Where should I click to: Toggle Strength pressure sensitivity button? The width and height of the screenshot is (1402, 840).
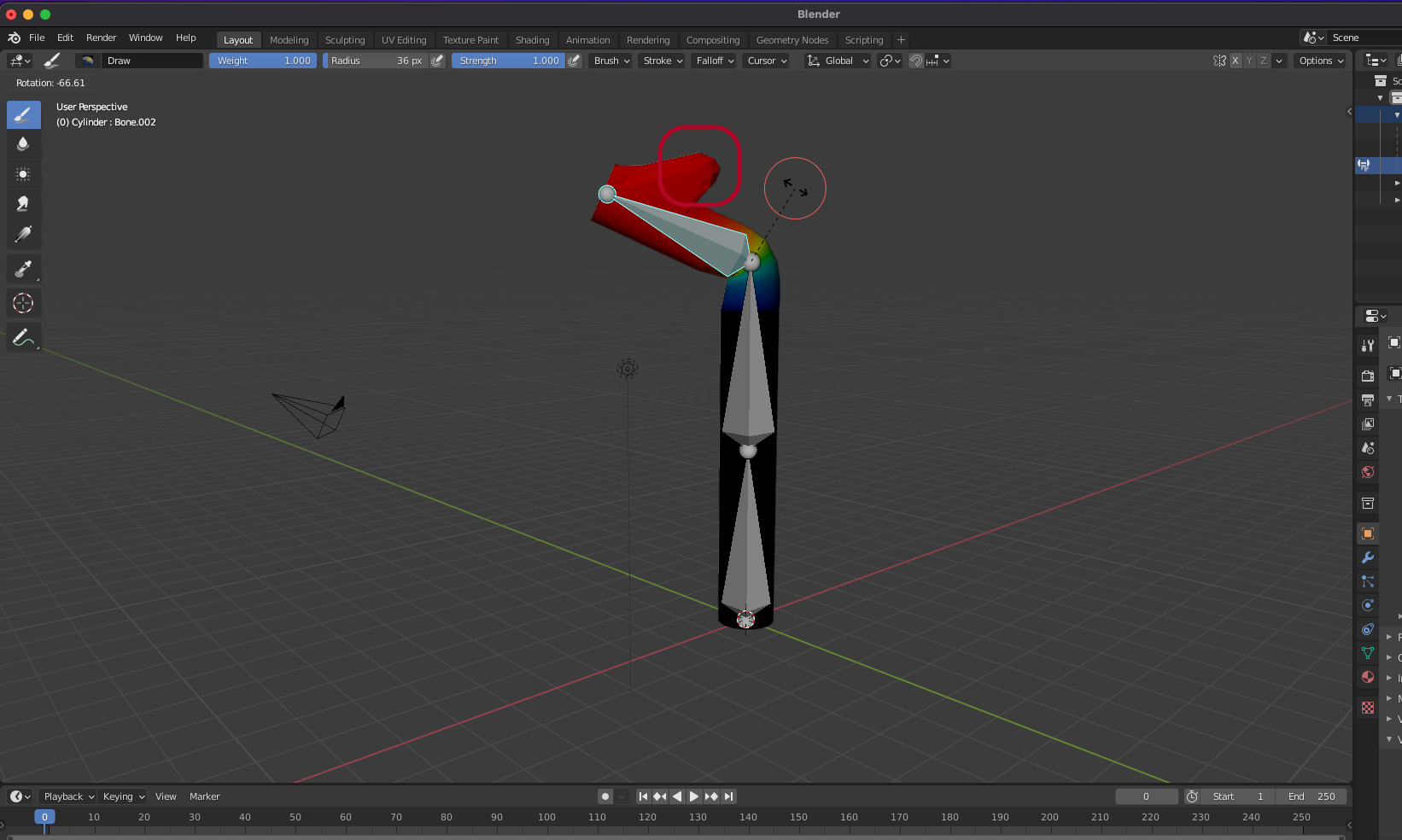click(575, 61)
